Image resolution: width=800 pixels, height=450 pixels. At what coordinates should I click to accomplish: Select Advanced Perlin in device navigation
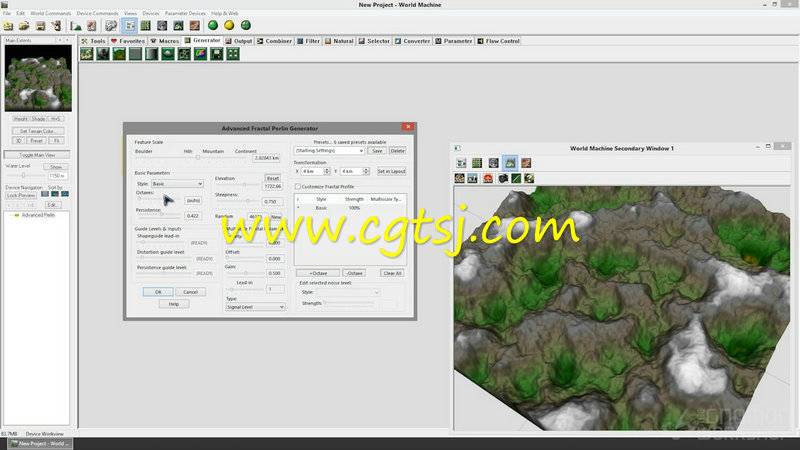click(x=38, y=215)
